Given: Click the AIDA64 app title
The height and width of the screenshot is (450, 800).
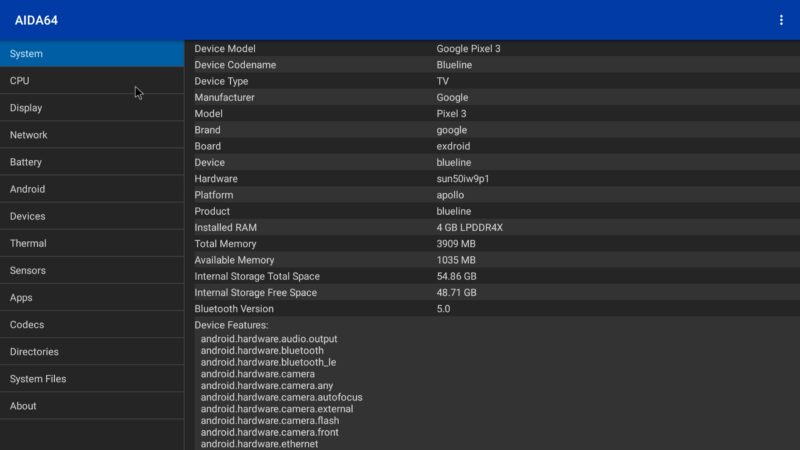Looking at the screenshot, I should point(36,20).
